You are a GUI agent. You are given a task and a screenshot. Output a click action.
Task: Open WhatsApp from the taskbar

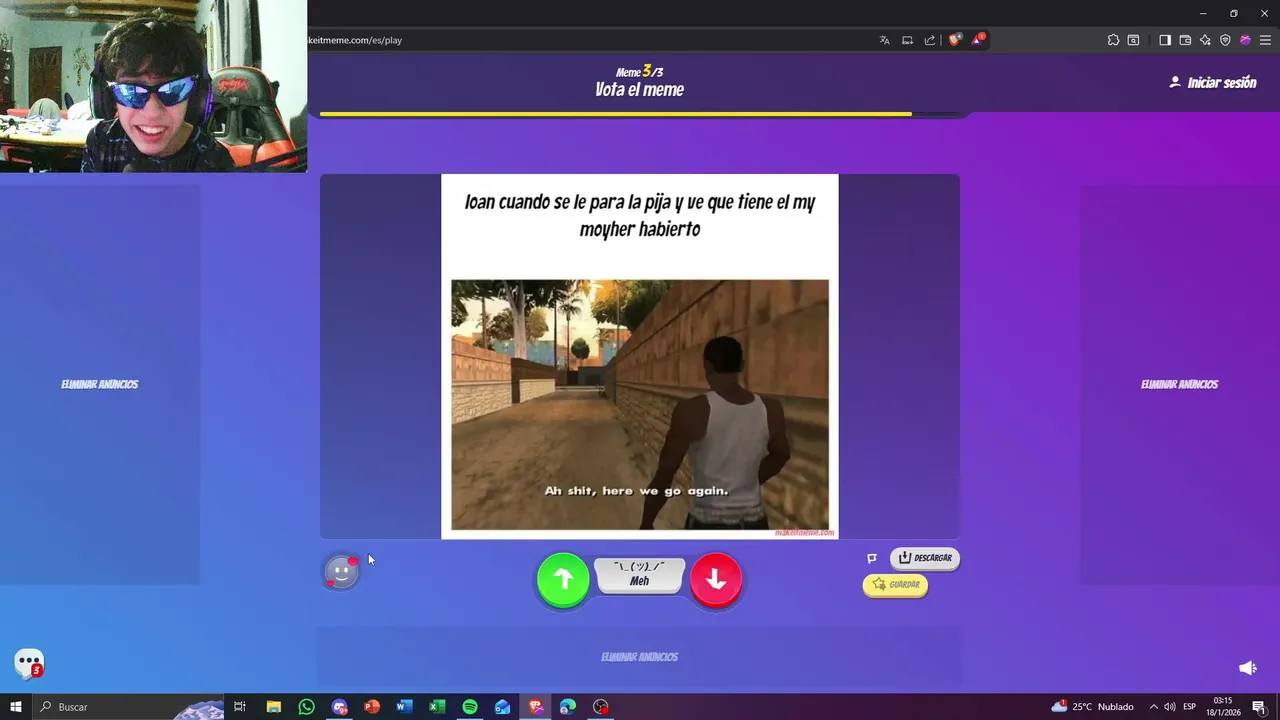click(306, 707)
